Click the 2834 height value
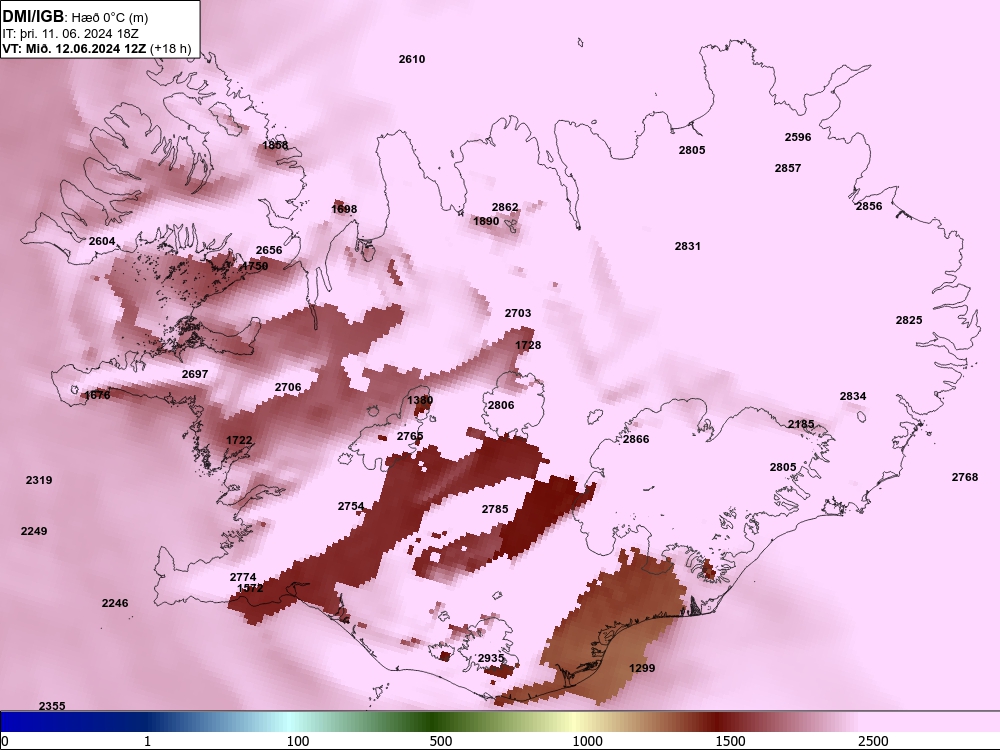The height and width of the screenshot is (750, 1000). click(853, 397)
